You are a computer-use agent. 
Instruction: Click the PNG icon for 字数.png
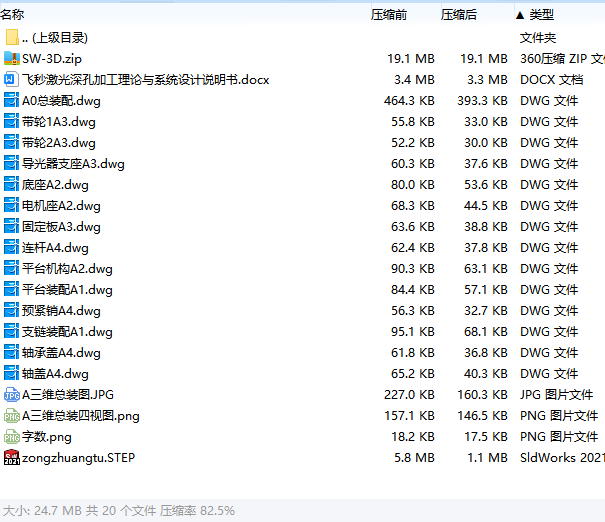point(12,436)
